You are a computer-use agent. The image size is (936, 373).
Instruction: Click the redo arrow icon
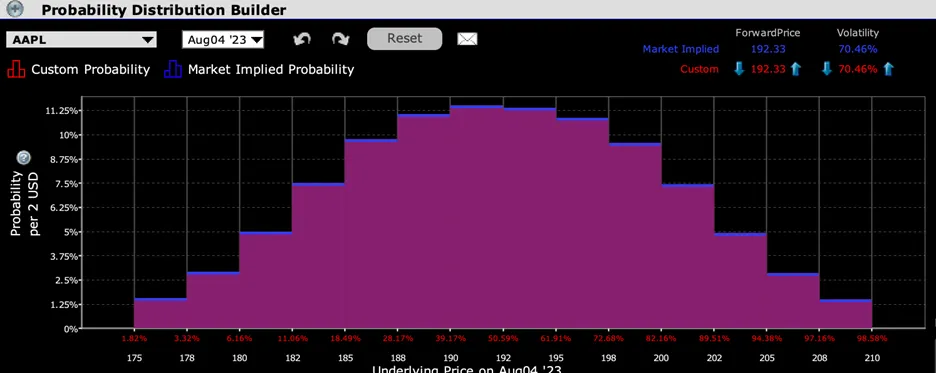click(340, 39)
